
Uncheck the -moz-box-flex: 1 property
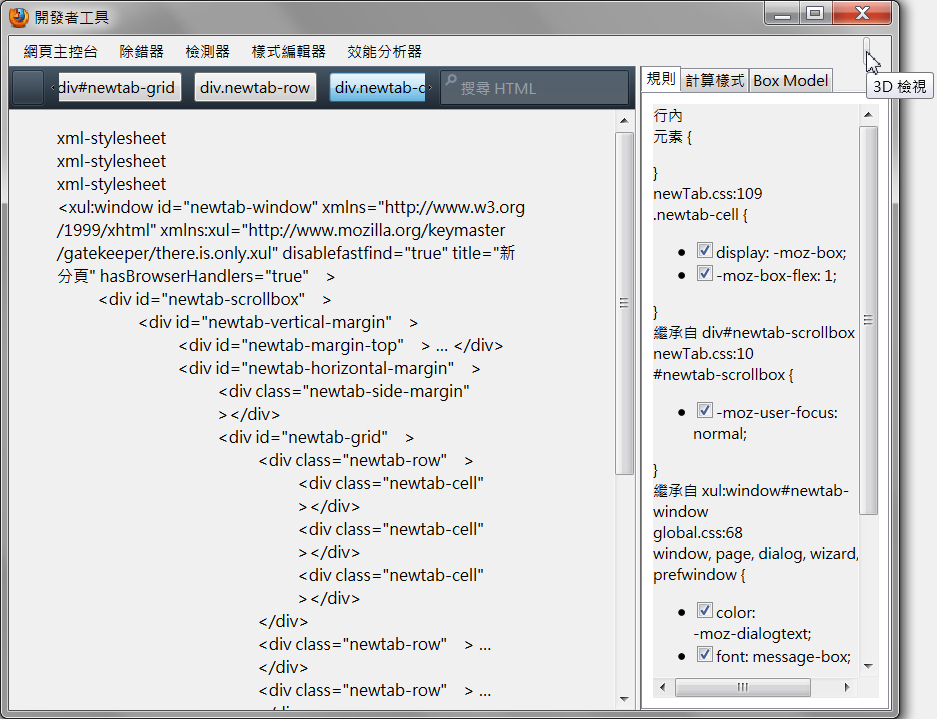(705, 275)
